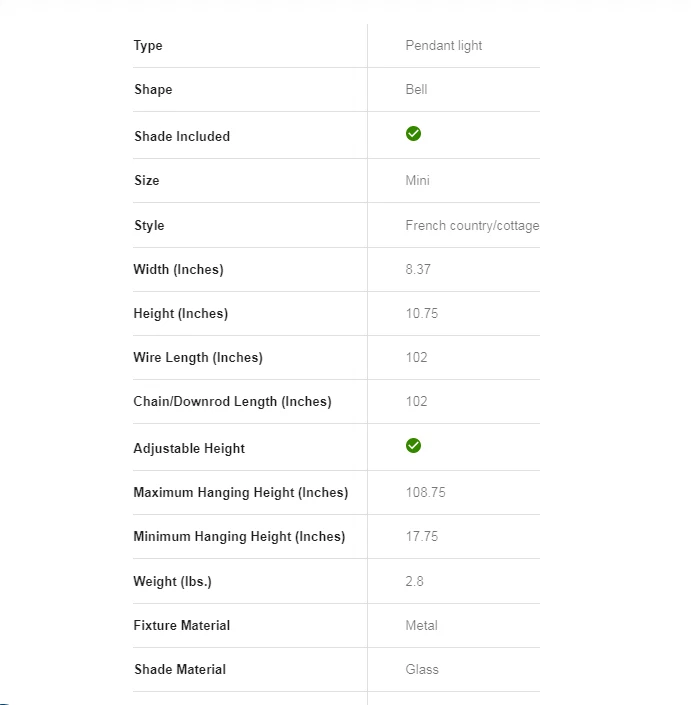Click the Type row label
This screenshot has height=705, width=691.
(148, 46)
